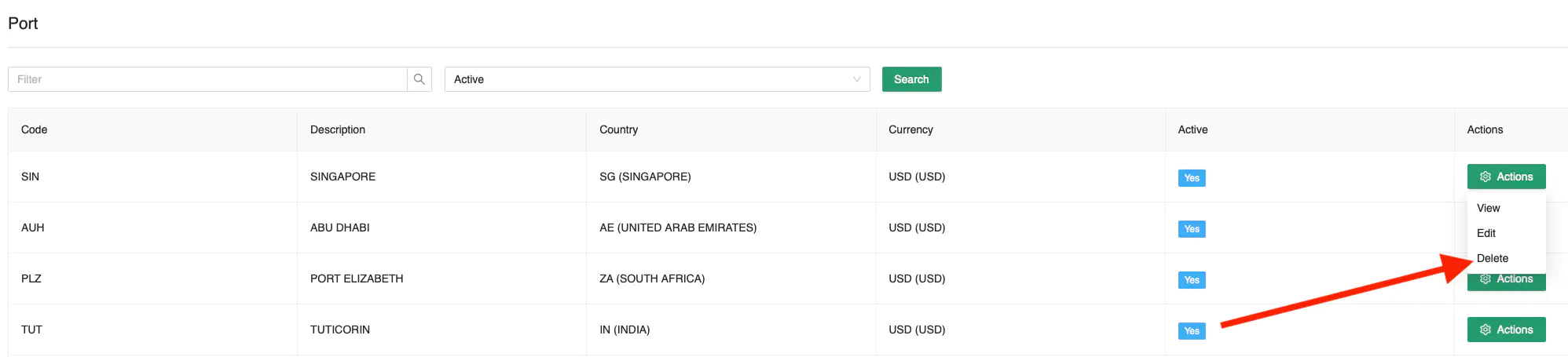The height and width of the screenshot is (357, 1568).
Task: Choose Delete from the actions menu
Action: point(1492,258)
